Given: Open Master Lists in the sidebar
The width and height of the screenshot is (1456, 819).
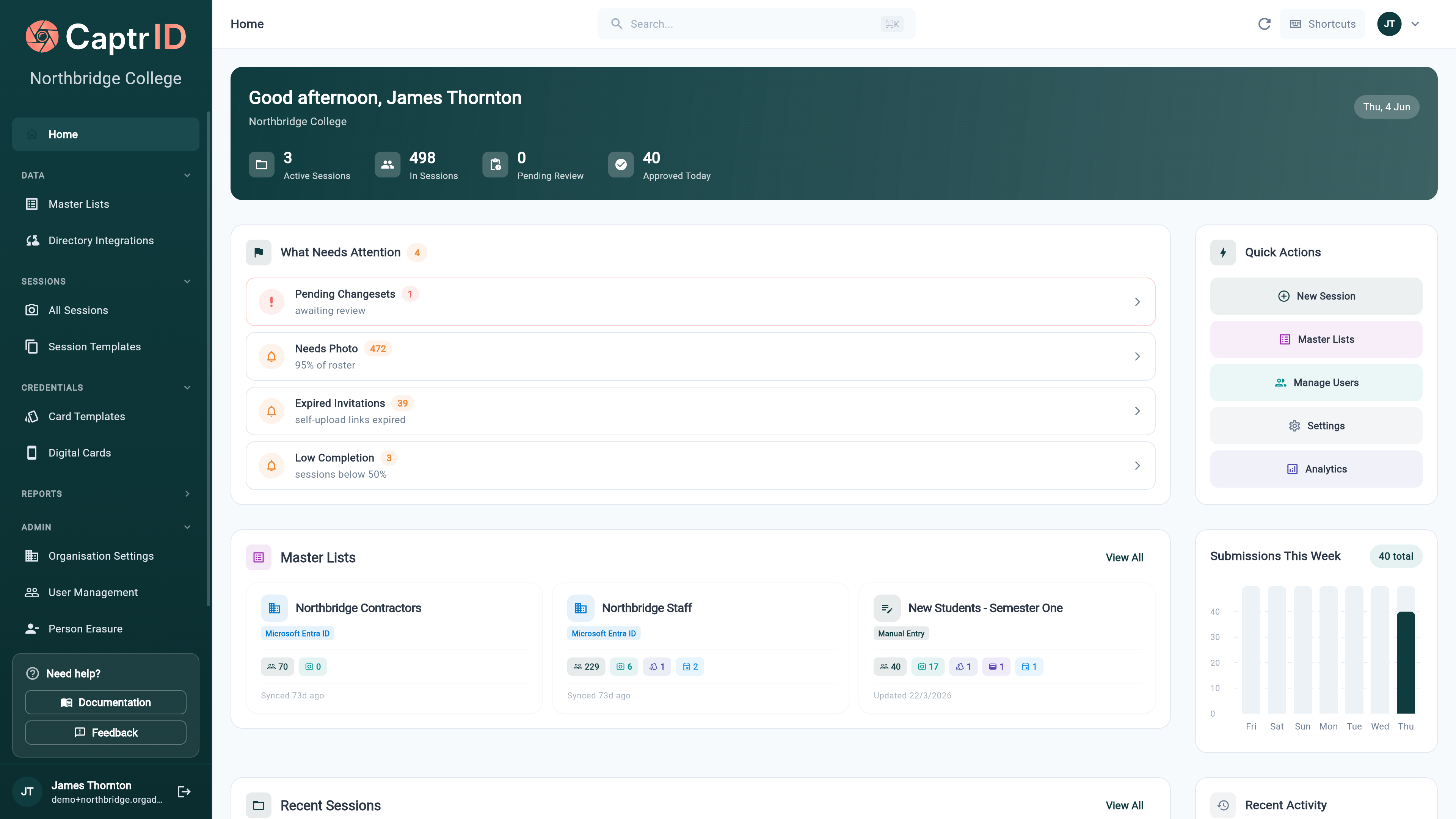Looking at the screenshot, I should pos(106,204).
